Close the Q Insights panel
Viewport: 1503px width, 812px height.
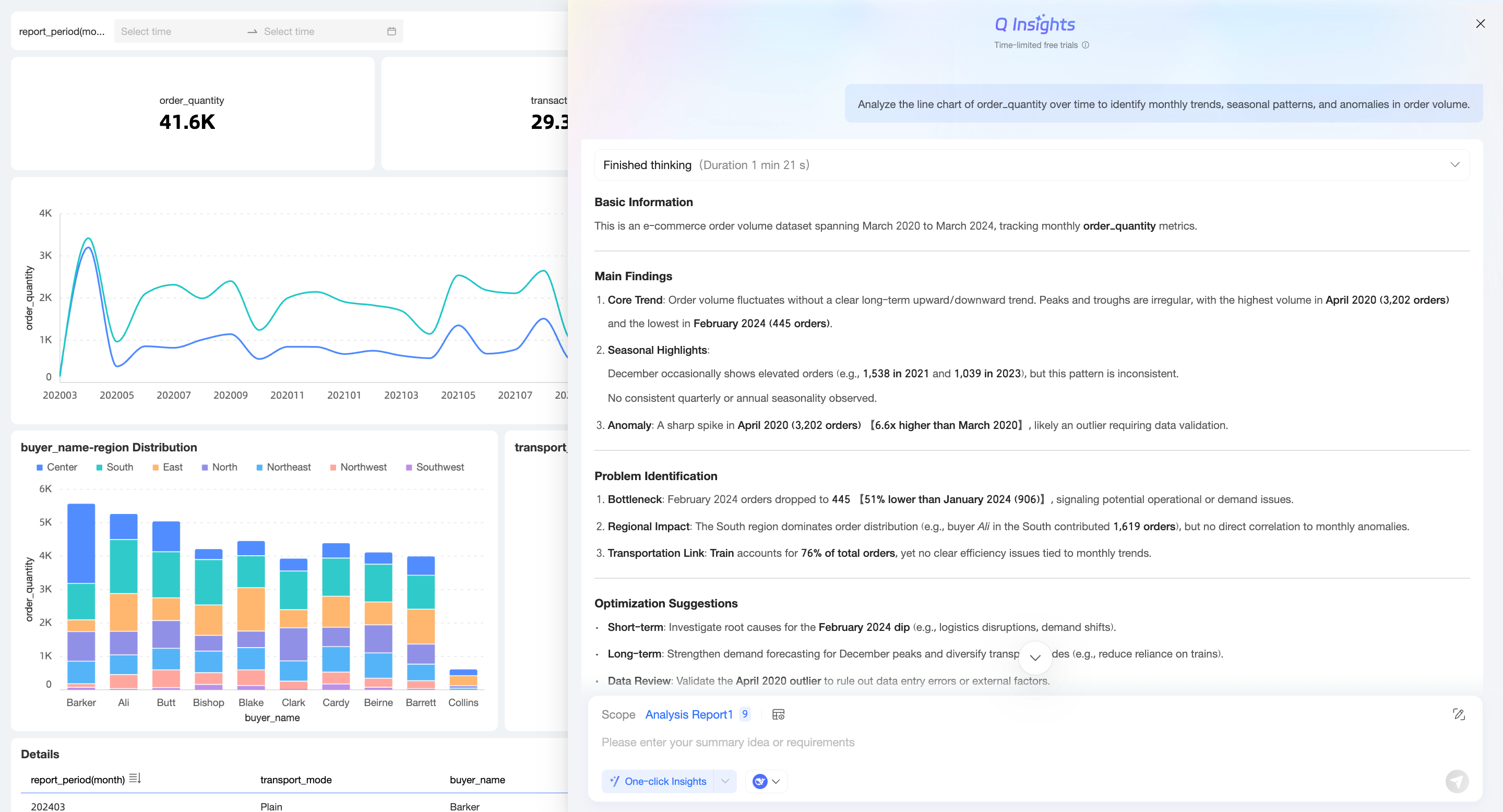(x=1480, y=24)
